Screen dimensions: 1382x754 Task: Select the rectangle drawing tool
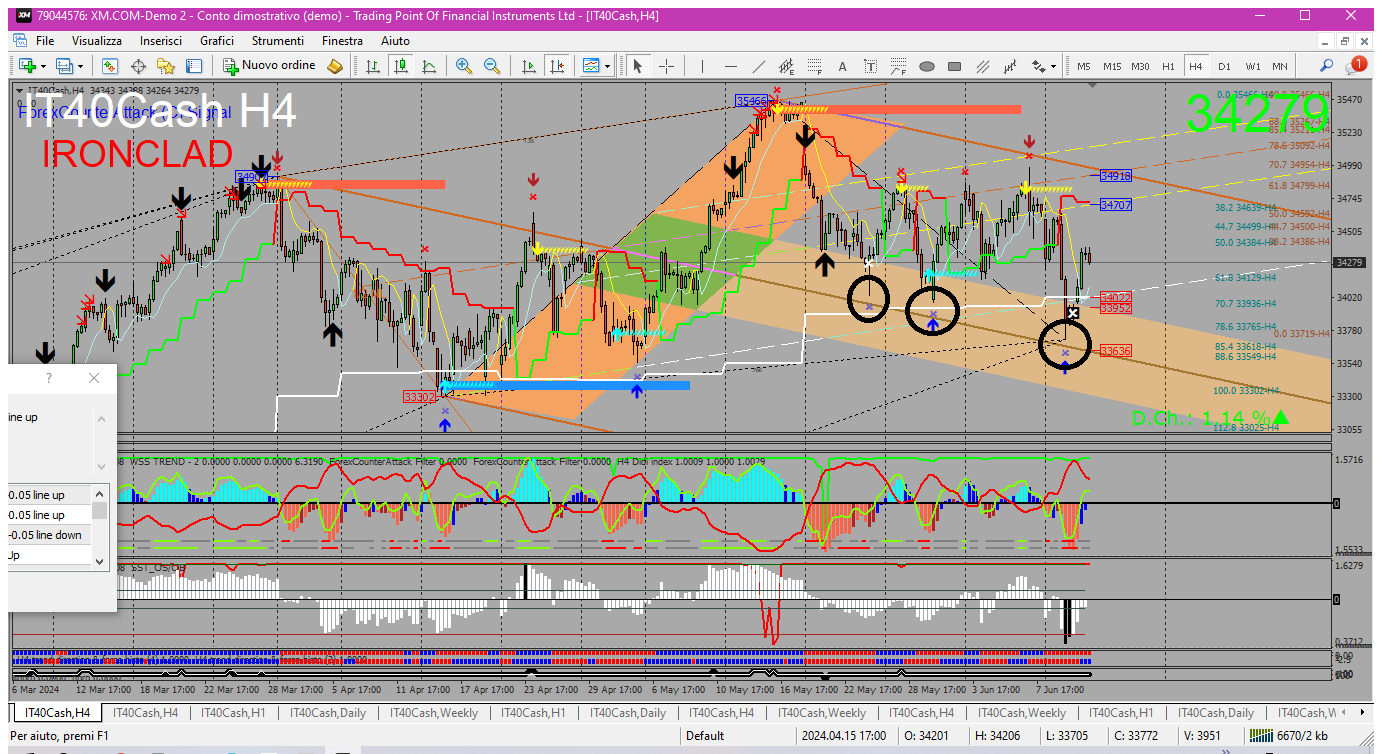955,66
